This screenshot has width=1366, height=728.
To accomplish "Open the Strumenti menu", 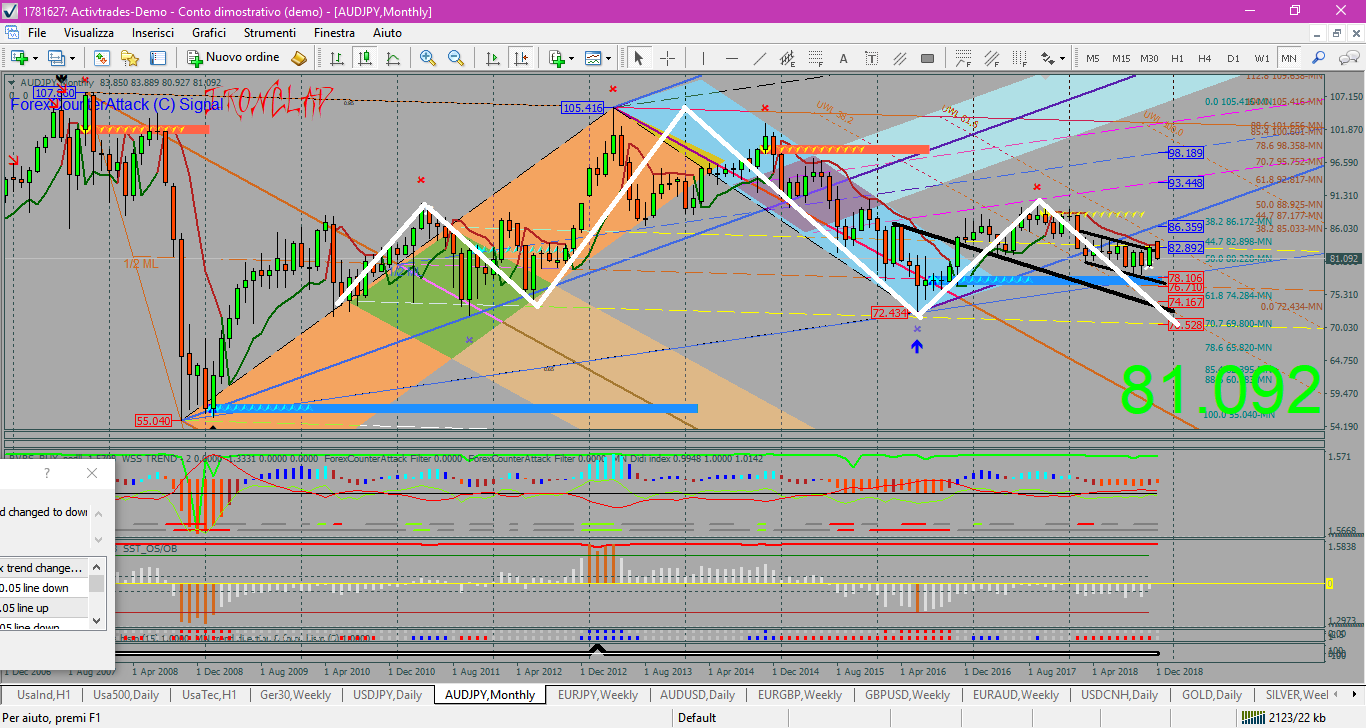I will 270,33.
